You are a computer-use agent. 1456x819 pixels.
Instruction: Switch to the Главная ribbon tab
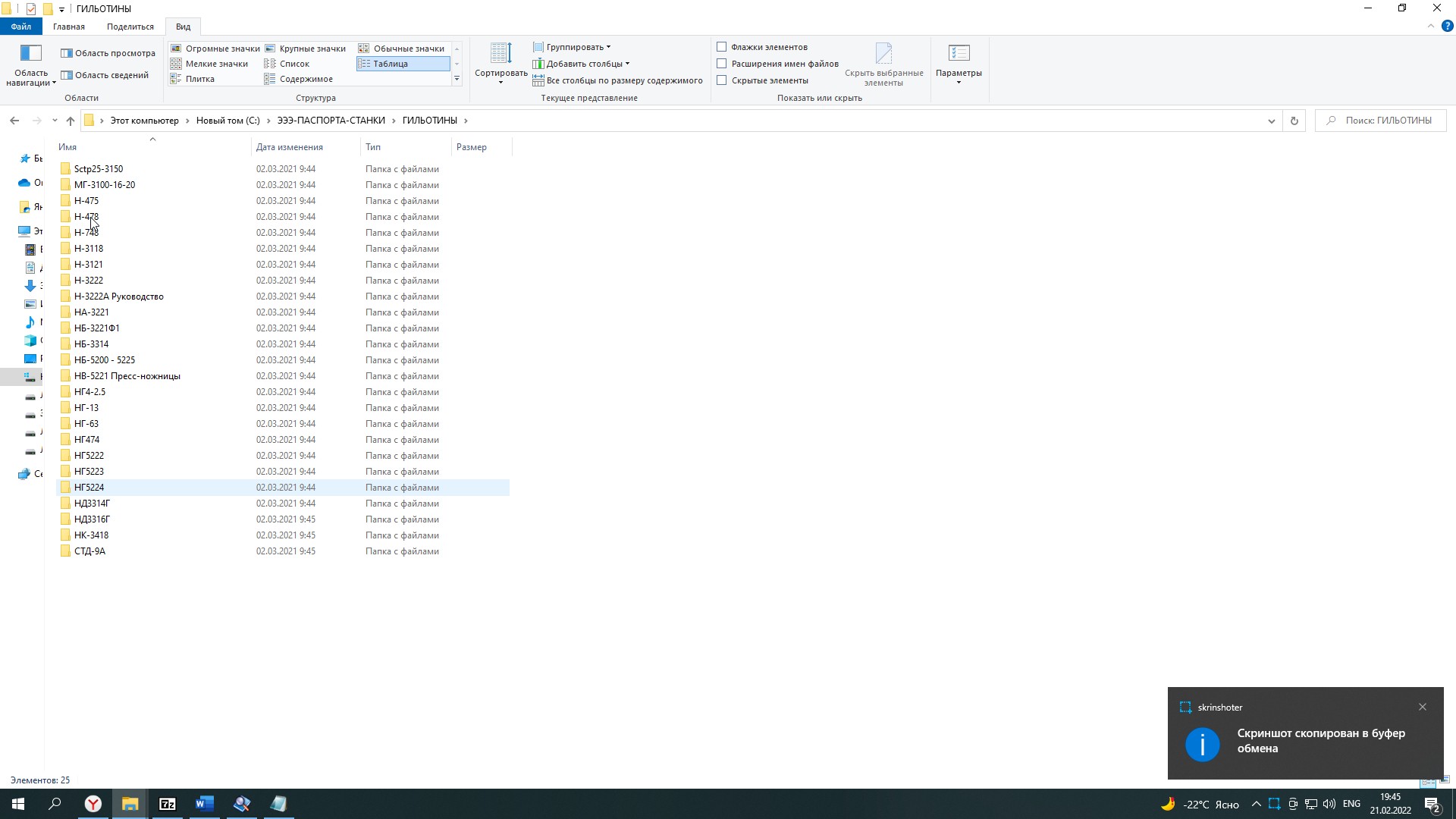(69, 27)
